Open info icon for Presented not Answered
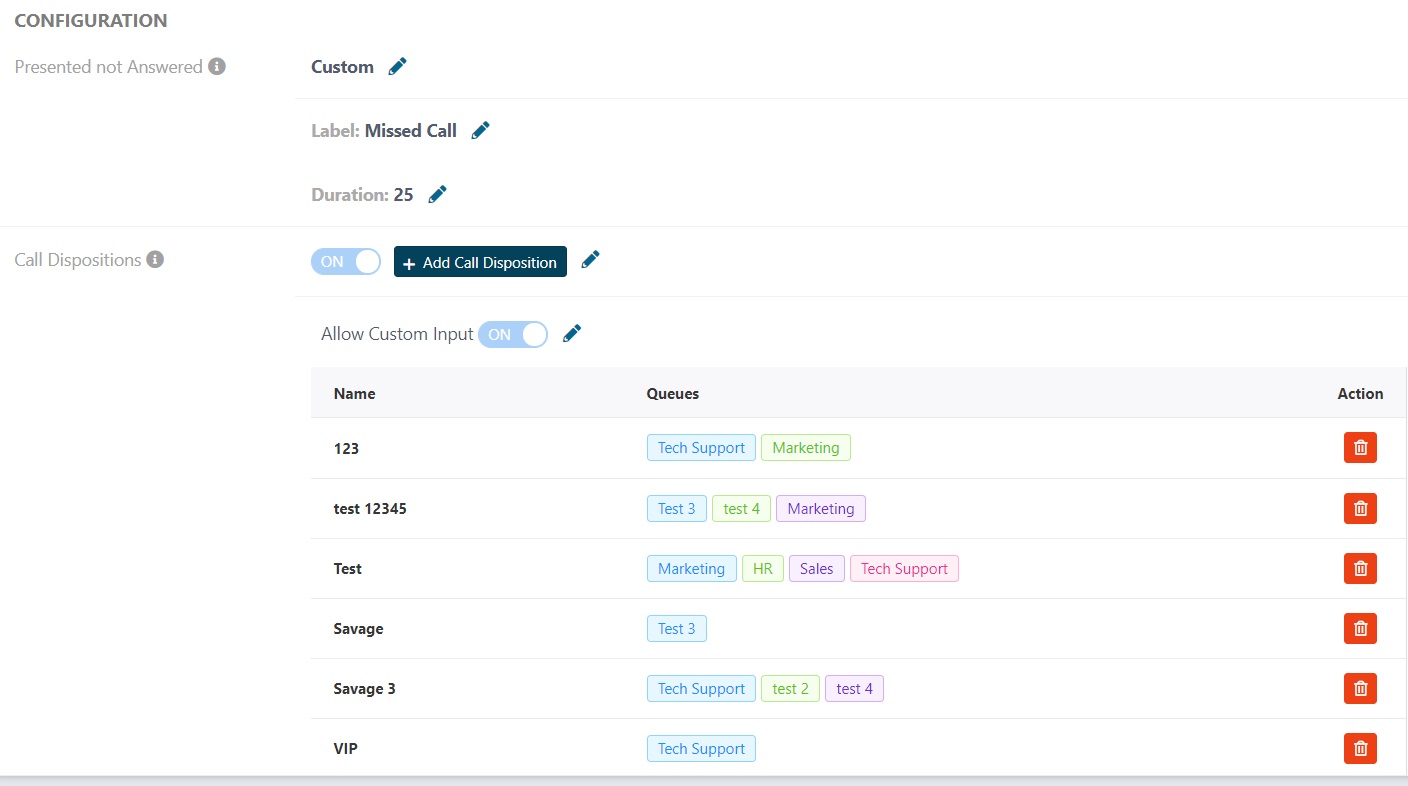This screenshot has height=786, width=1408. [217, 67]
